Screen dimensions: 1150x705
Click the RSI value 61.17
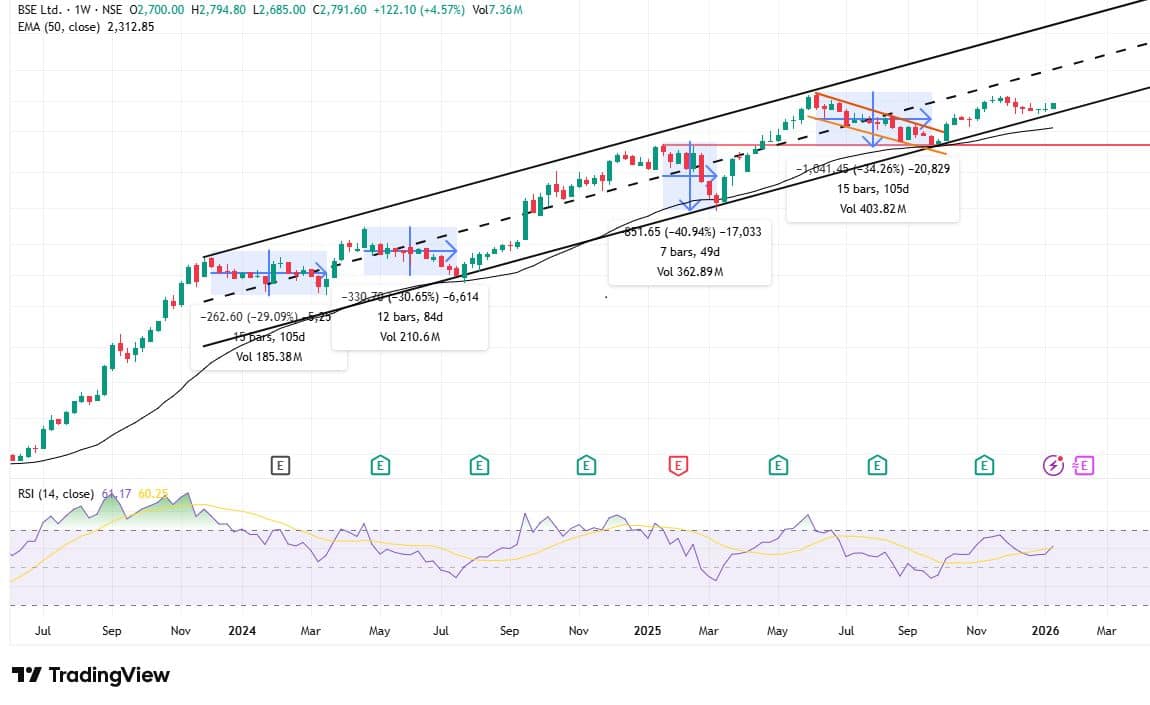(117, 494)
